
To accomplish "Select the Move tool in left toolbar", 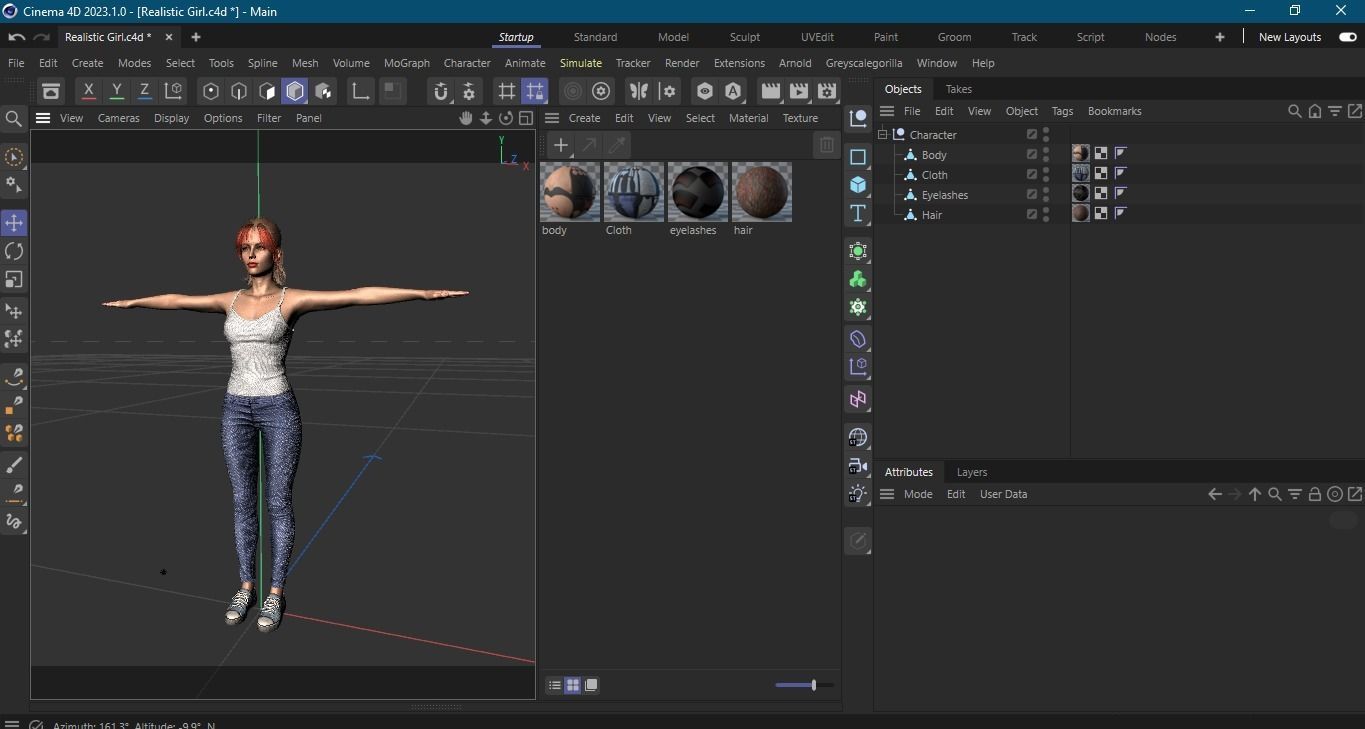I will coord(14,222).
